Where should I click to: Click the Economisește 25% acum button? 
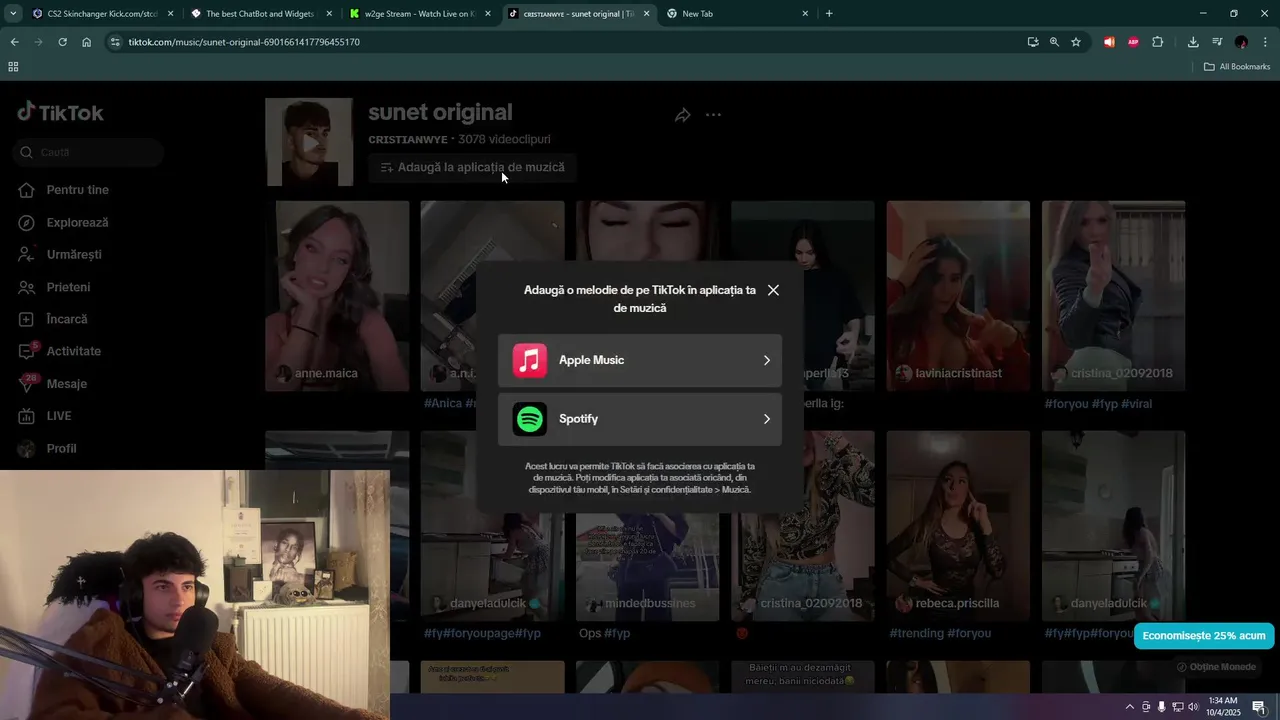[x=1204, y=636]
